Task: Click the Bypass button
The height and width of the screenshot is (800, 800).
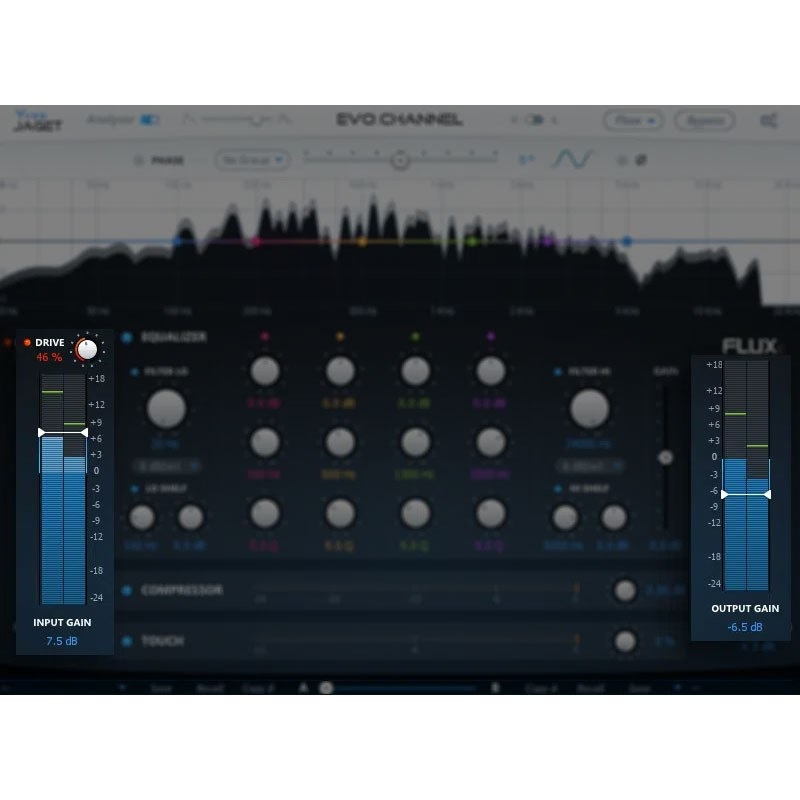Action: coord(705,120)
